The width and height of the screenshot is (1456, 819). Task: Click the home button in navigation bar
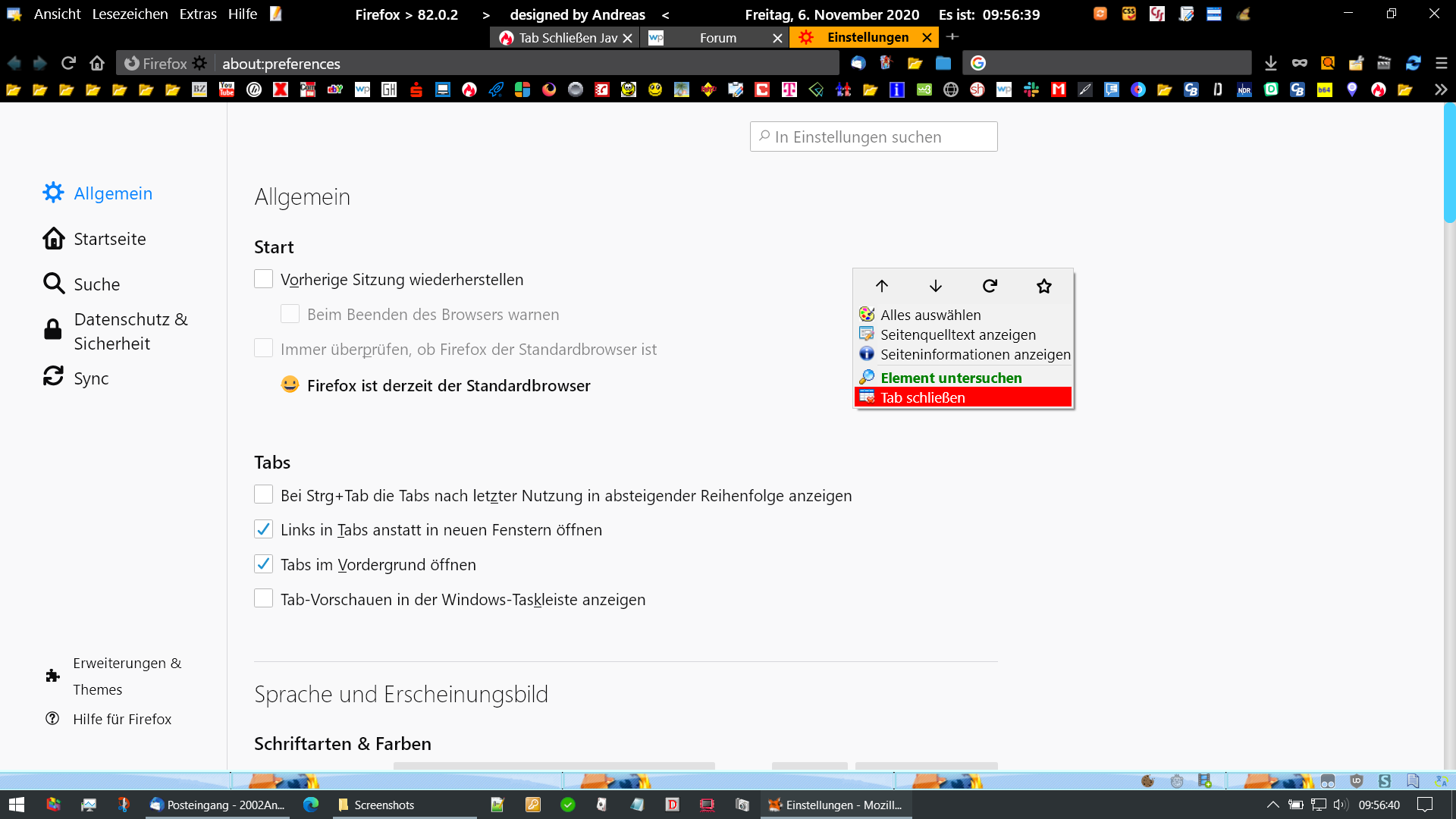(97, 63)
